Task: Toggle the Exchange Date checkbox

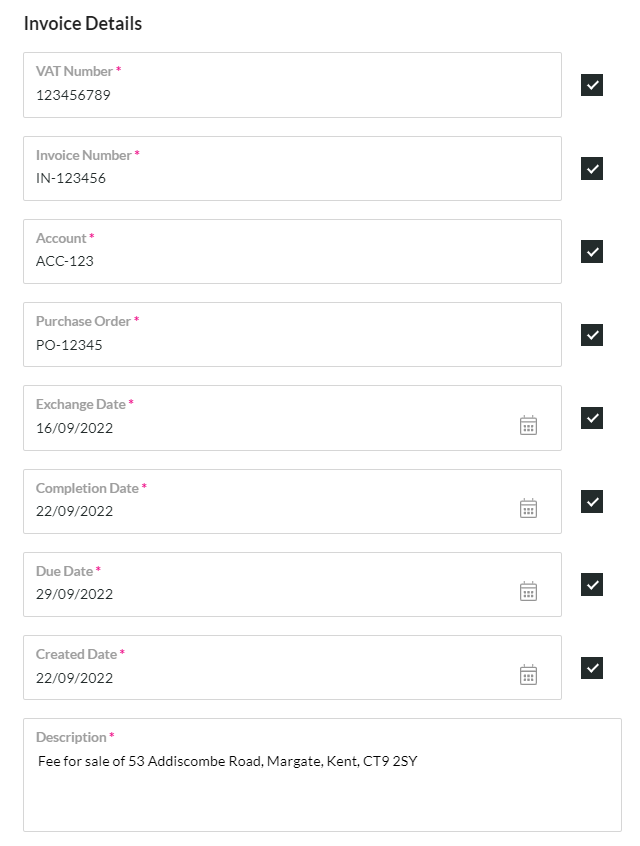Action: tap(591, 418)
